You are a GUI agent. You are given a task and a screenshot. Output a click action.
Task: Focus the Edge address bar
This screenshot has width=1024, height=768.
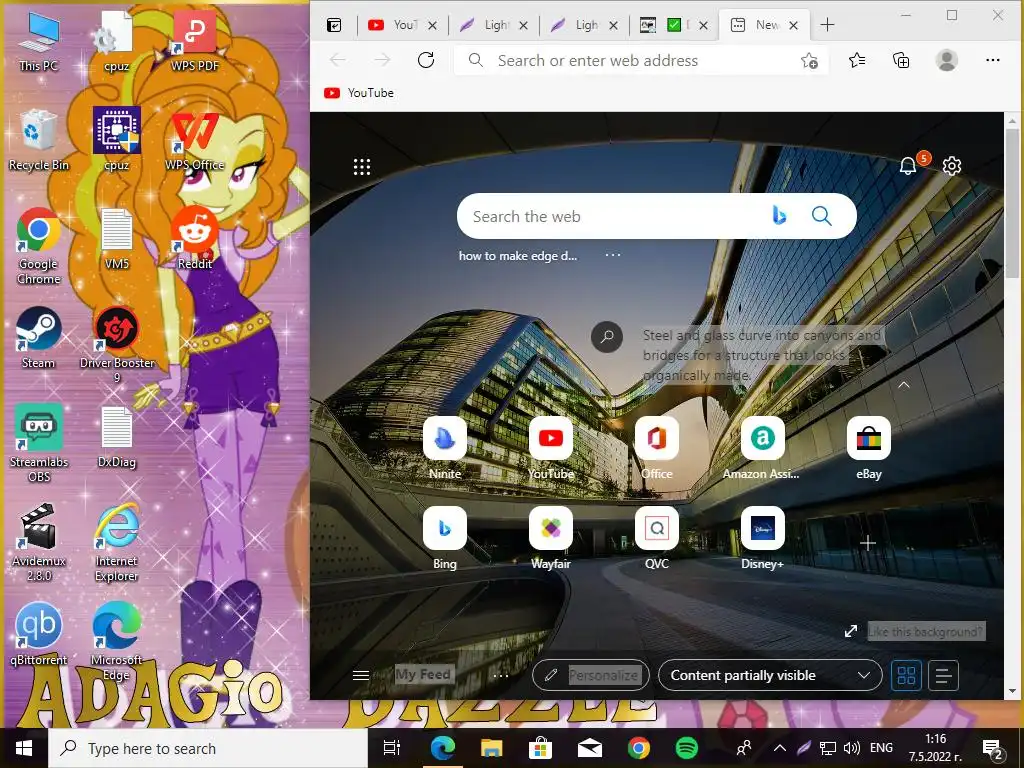tap(640, 61)
